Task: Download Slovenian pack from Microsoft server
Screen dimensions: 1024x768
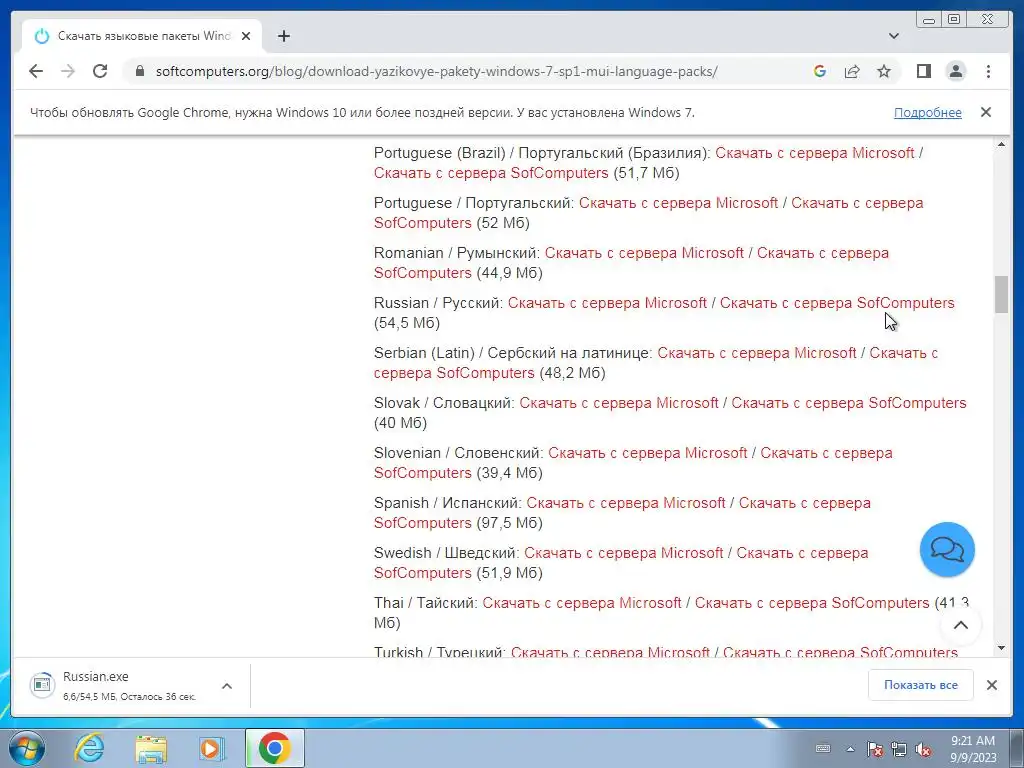Action: coord(647,453)
